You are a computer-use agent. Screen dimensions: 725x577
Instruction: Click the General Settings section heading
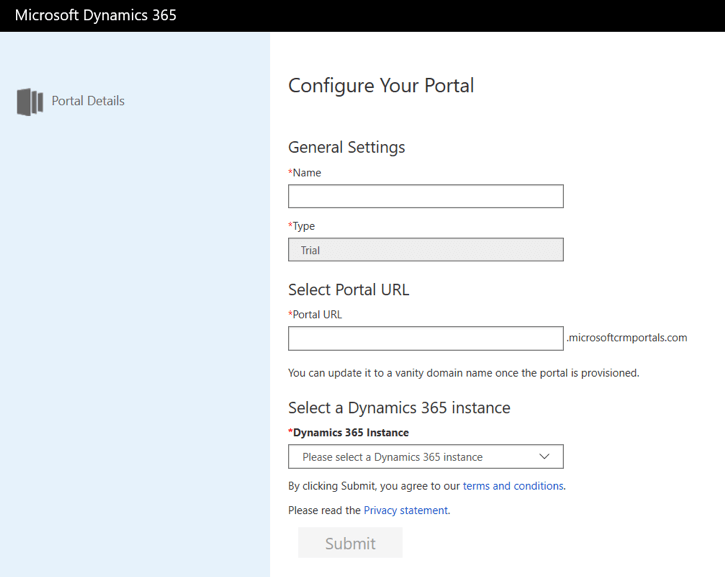point(346,147)
